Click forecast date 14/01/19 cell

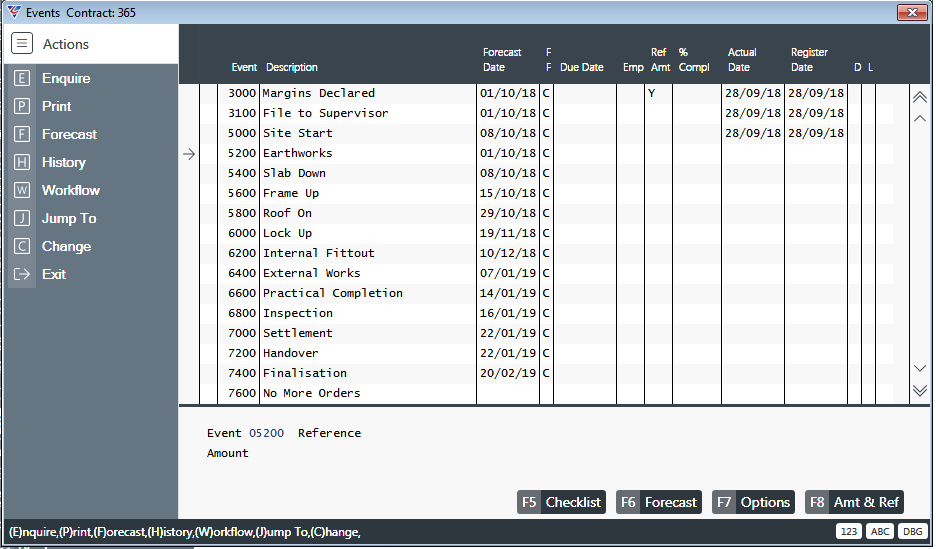coord(508,293)
